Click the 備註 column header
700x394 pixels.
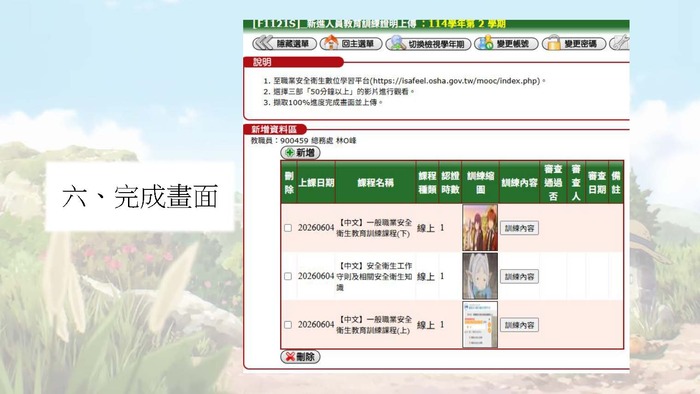(616, 182)
